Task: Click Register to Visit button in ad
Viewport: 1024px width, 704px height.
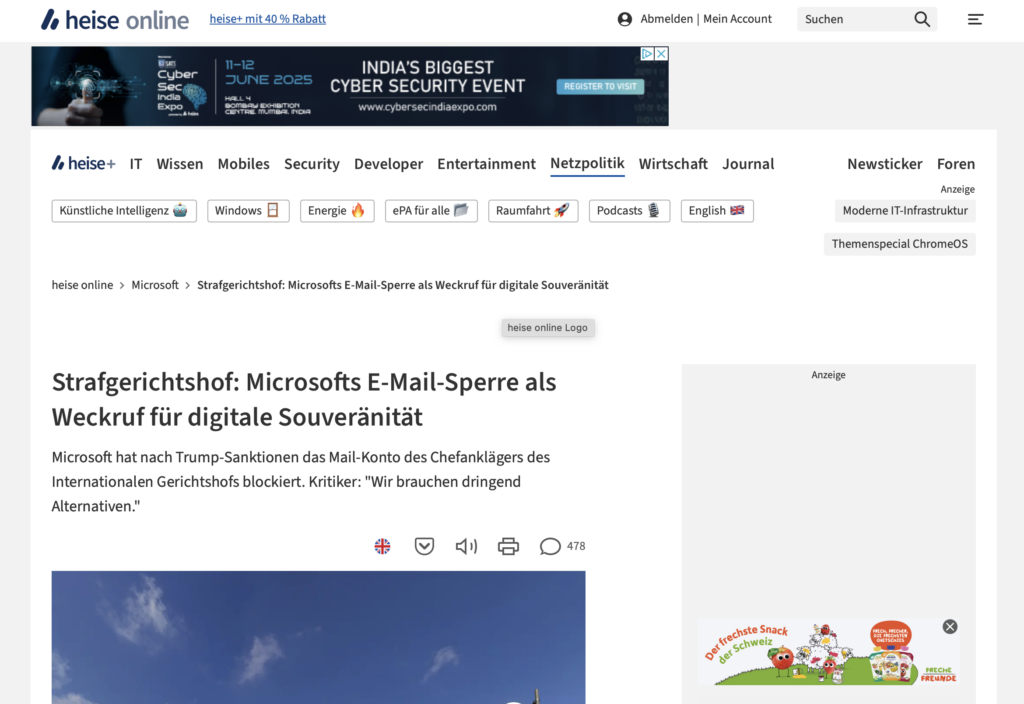Action: pos(600,86)
